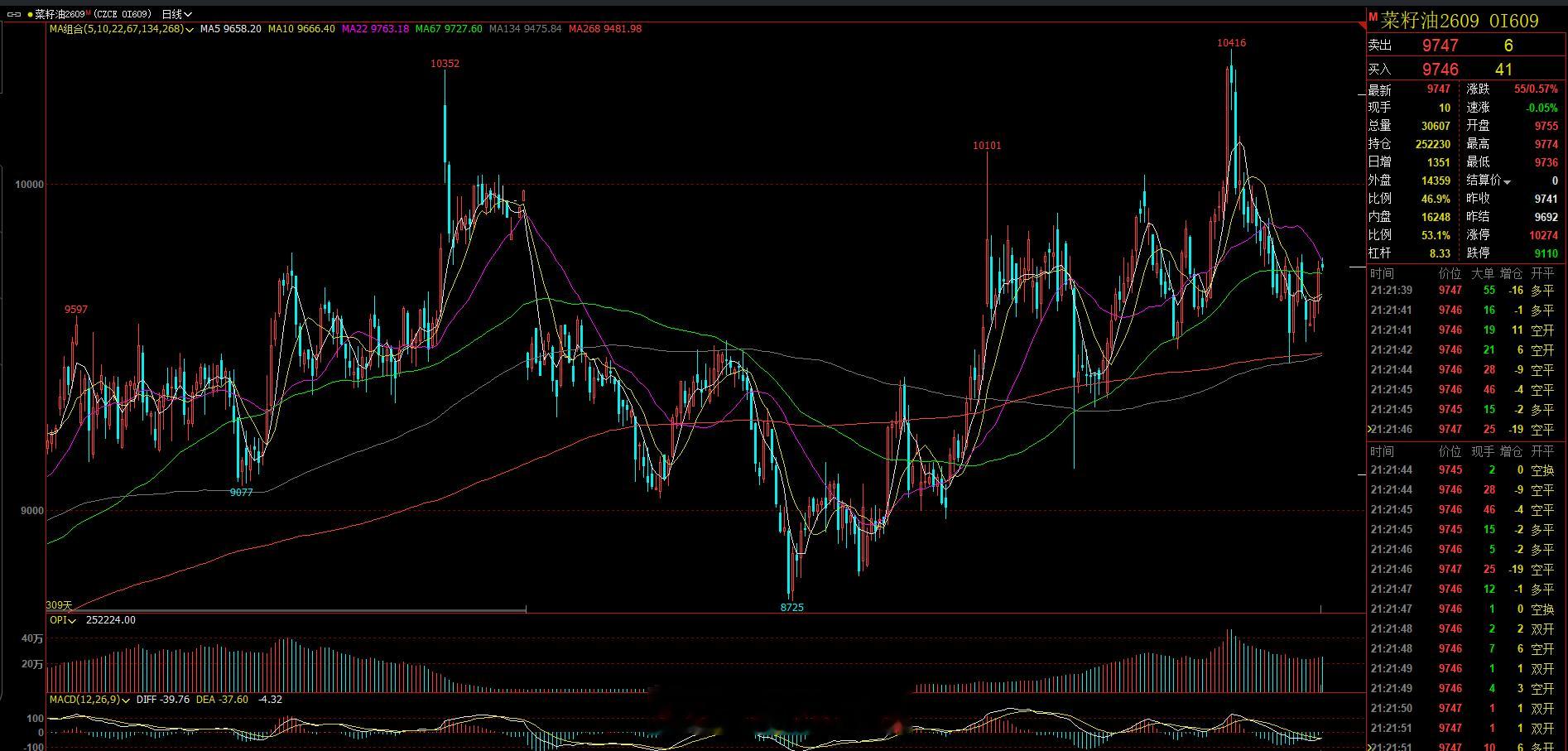Screen dimensions: 1568x751
Task: Click the red M icon in quote panel
Action: coord(1372,17)
